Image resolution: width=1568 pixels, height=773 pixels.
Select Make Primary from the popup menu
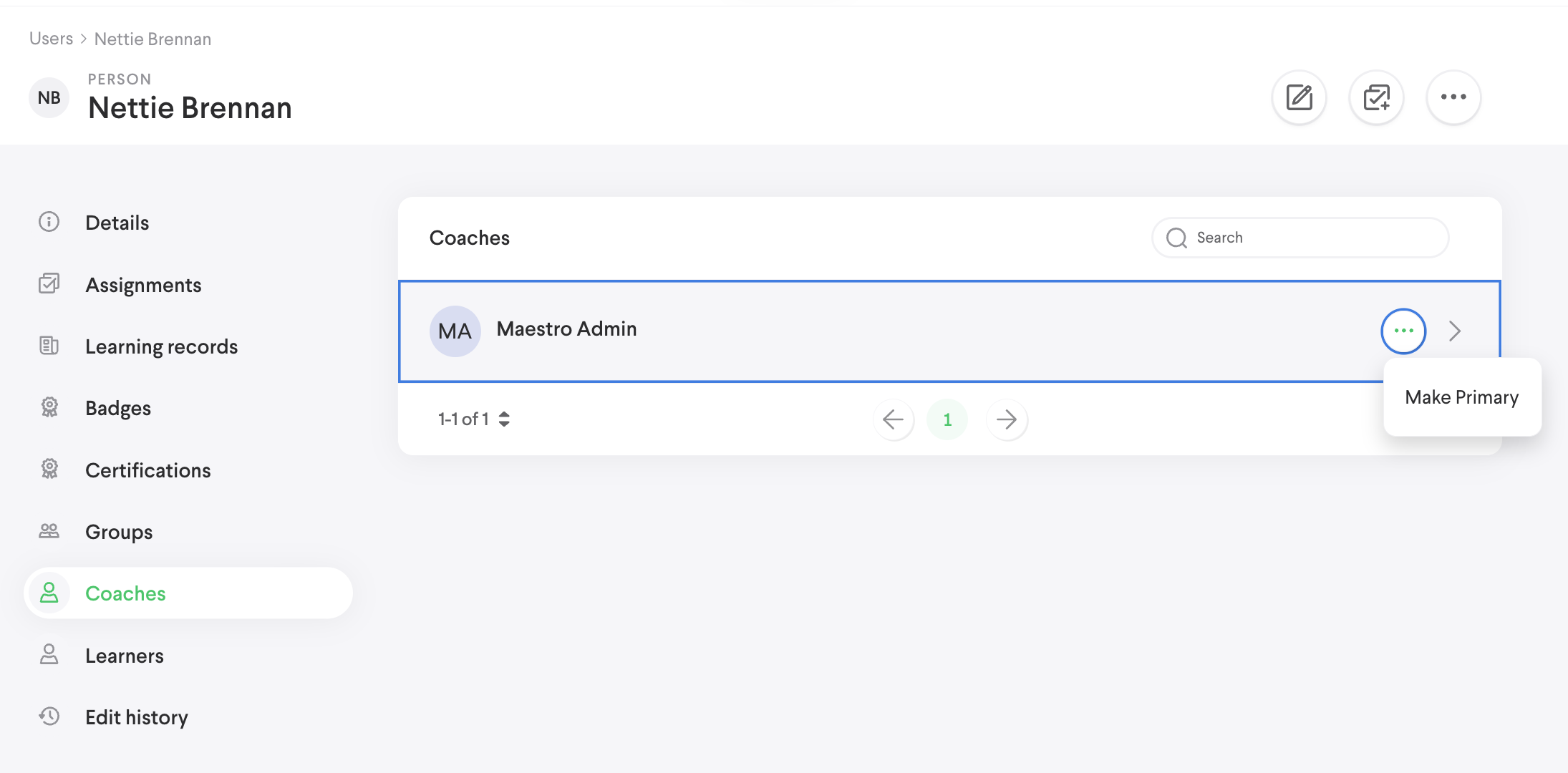tap(1461, 397)
